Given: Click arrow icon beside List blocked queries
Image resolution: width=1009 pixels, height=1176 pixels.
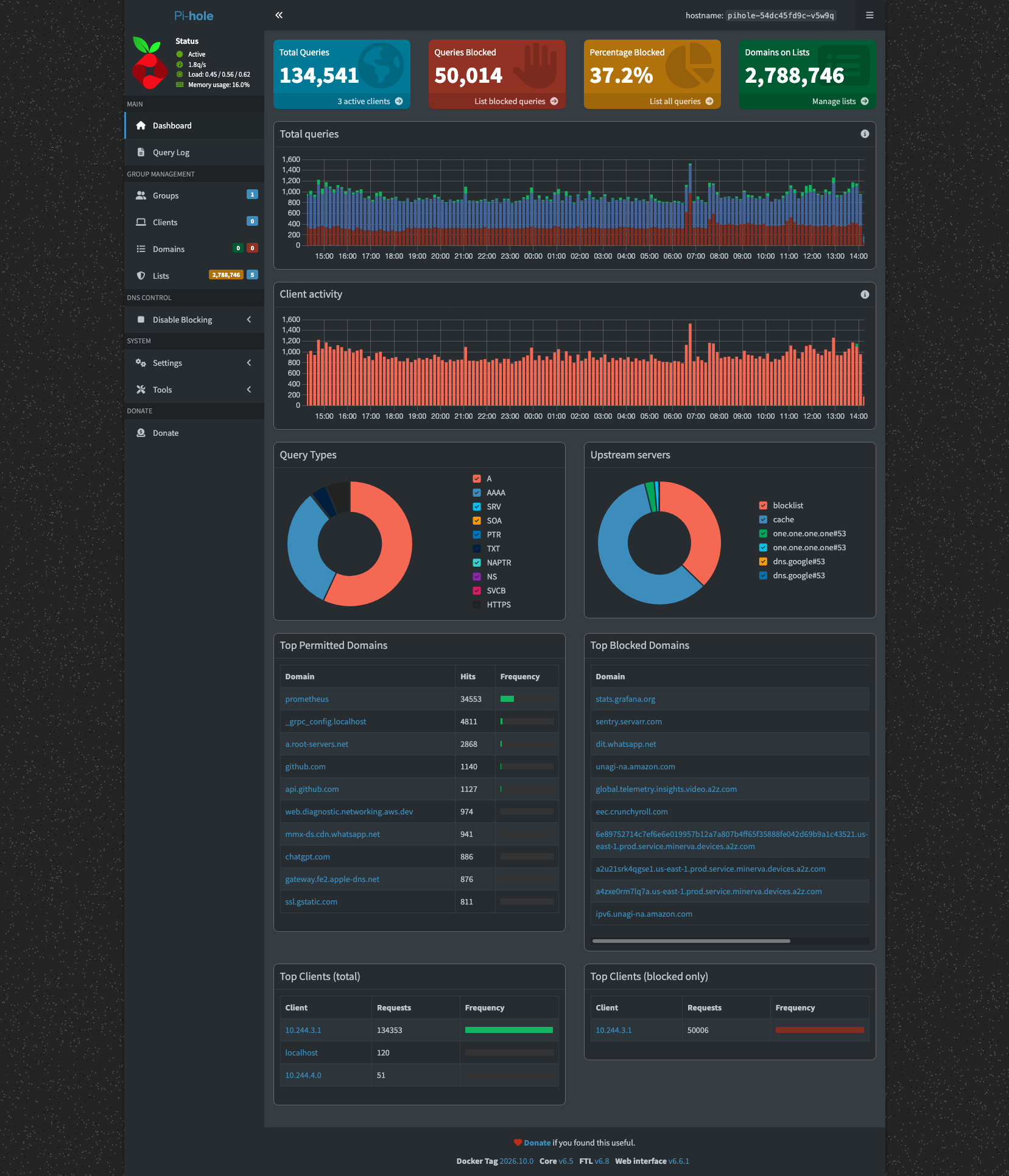Looking at the screenshot, I should coord(554,102).
